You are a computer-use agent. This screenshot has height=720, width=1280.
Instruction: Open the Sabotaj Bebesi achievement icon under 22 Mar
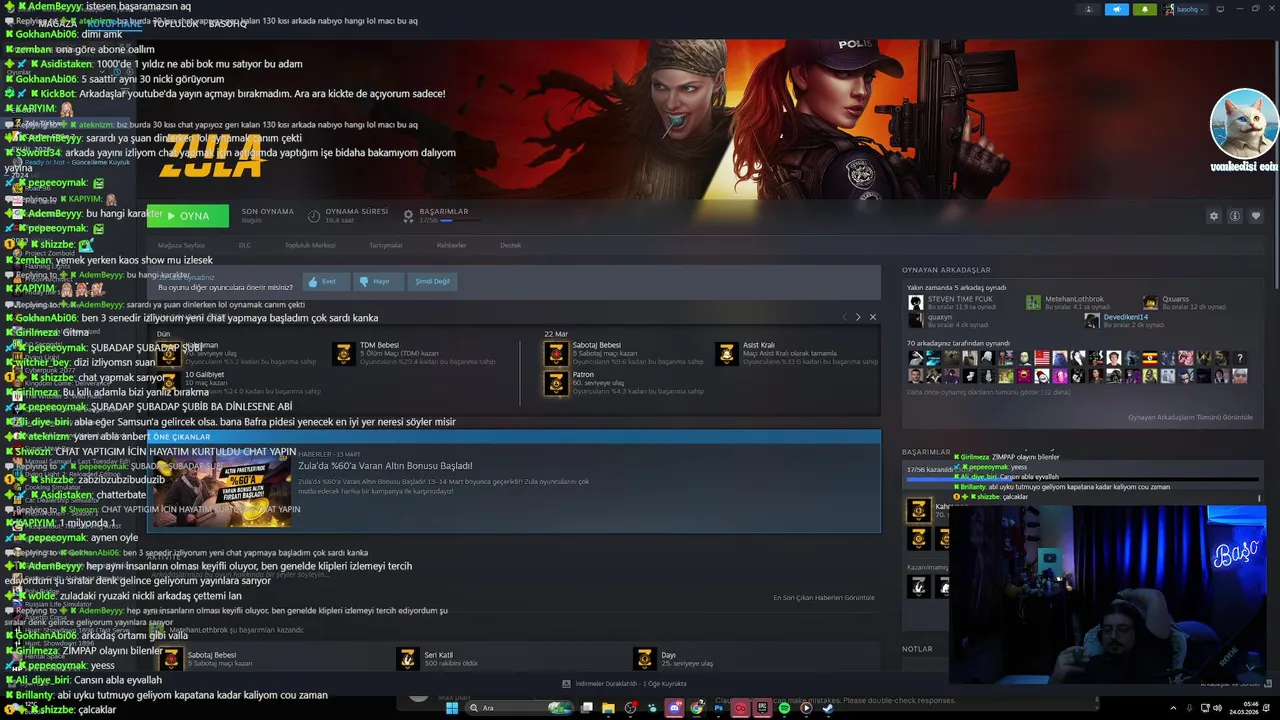pyautogui.click(x=556, y=353)
